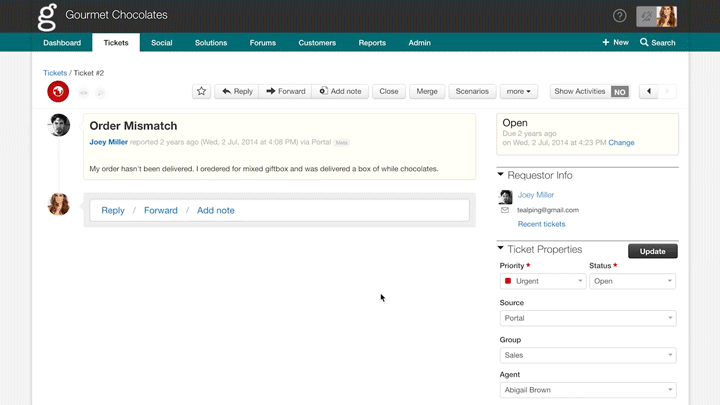The height and width of the screenshot is (405, 720).
Task: Click Reply link in reply box
Action: tap(113, 210)
